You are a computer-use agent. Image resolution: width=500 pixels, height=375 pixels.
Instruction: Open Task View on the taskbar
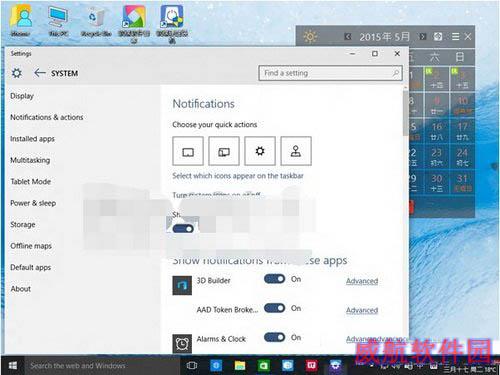192,366
